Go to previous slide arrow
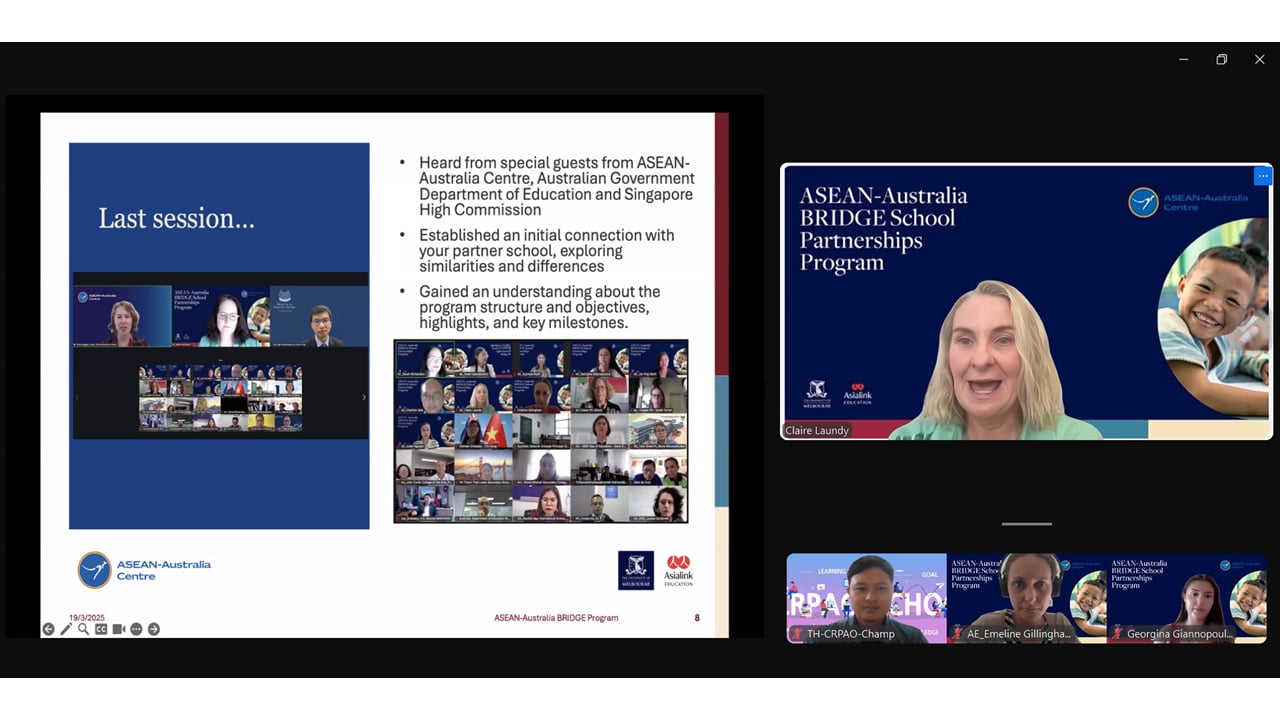The width and height of the screenshot is (1280, 720). tap(48, 629)
